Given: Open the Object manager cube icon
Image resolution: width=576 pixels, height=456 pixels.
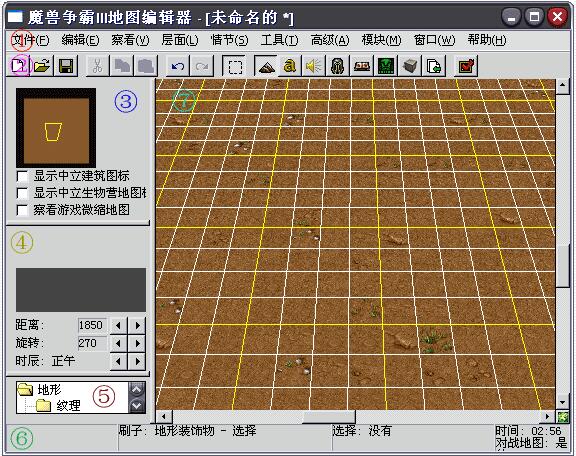Looking at the screenshot, I should point(410,66).
